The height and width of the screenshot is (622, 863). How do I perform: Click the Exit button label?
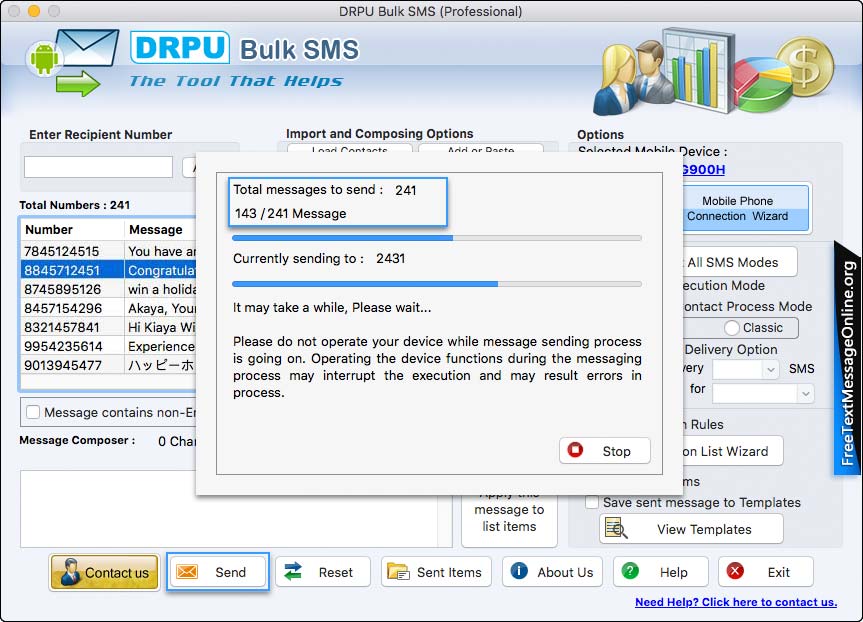pyautogui.click(x=779, y=572)
